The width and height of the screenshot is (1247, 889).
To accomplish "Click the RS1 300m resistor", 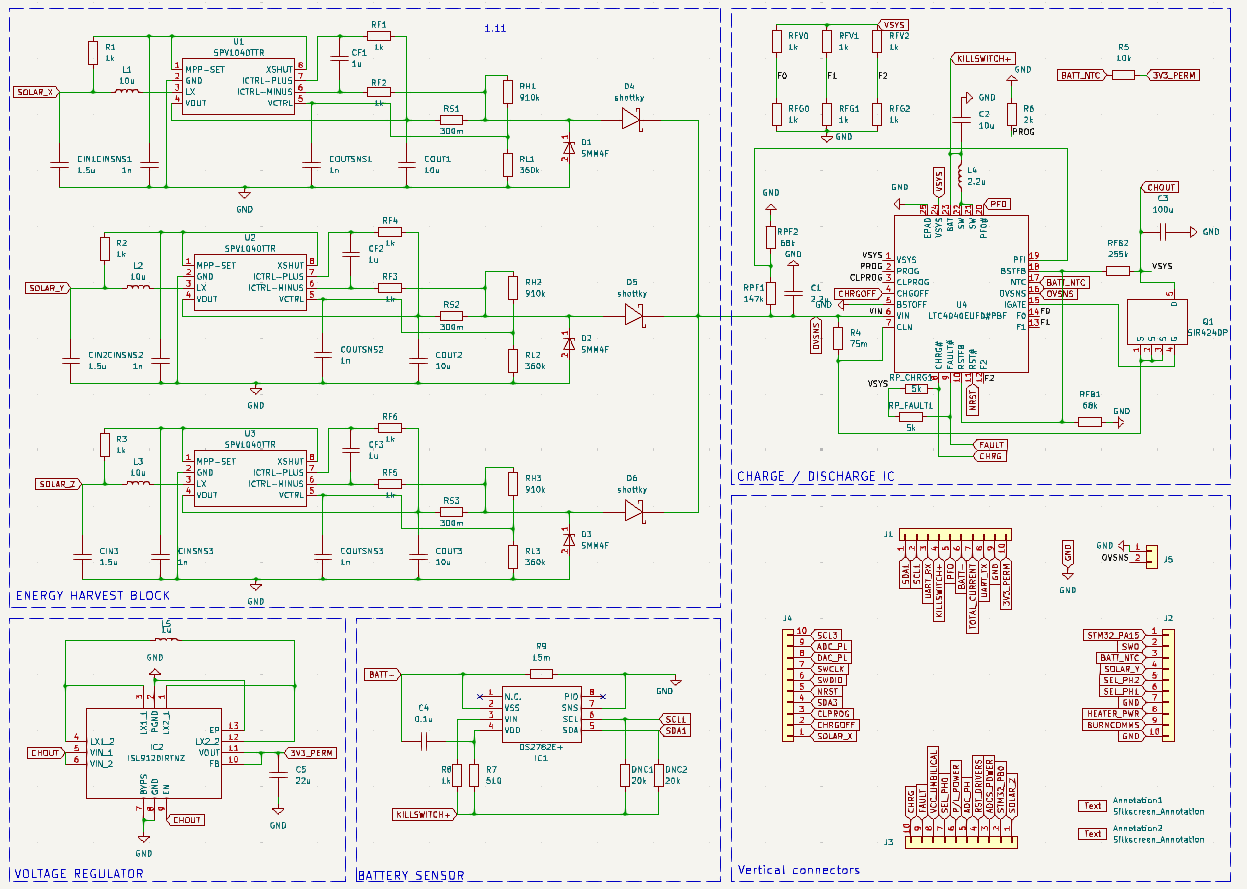I will click(452, 120).
